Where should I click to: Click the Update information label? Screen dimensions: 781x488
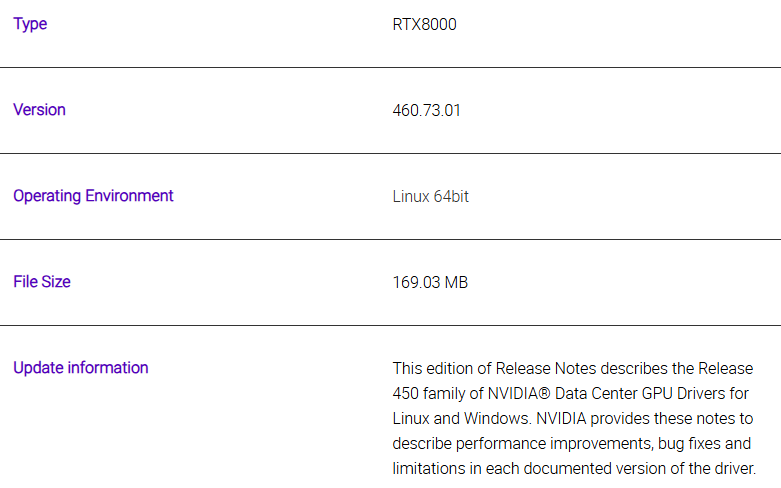click(80, 368)
